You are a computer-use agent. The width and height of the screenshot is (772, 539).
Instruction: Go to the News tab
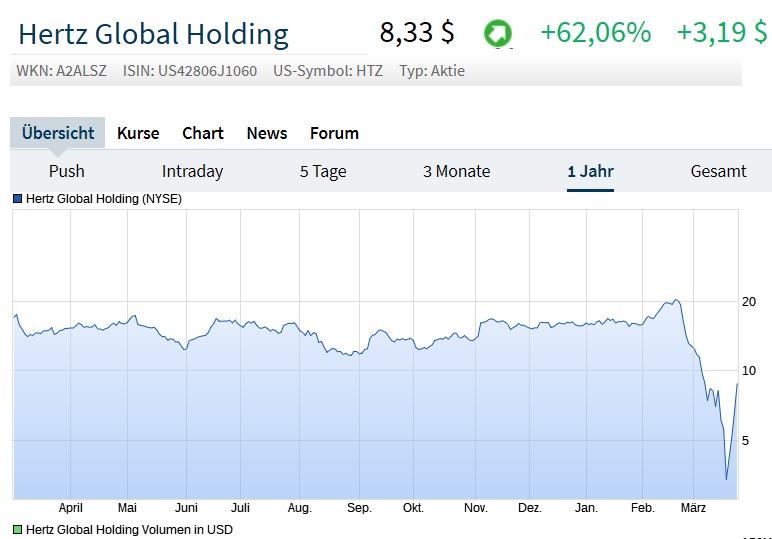(x=267, y=133)
